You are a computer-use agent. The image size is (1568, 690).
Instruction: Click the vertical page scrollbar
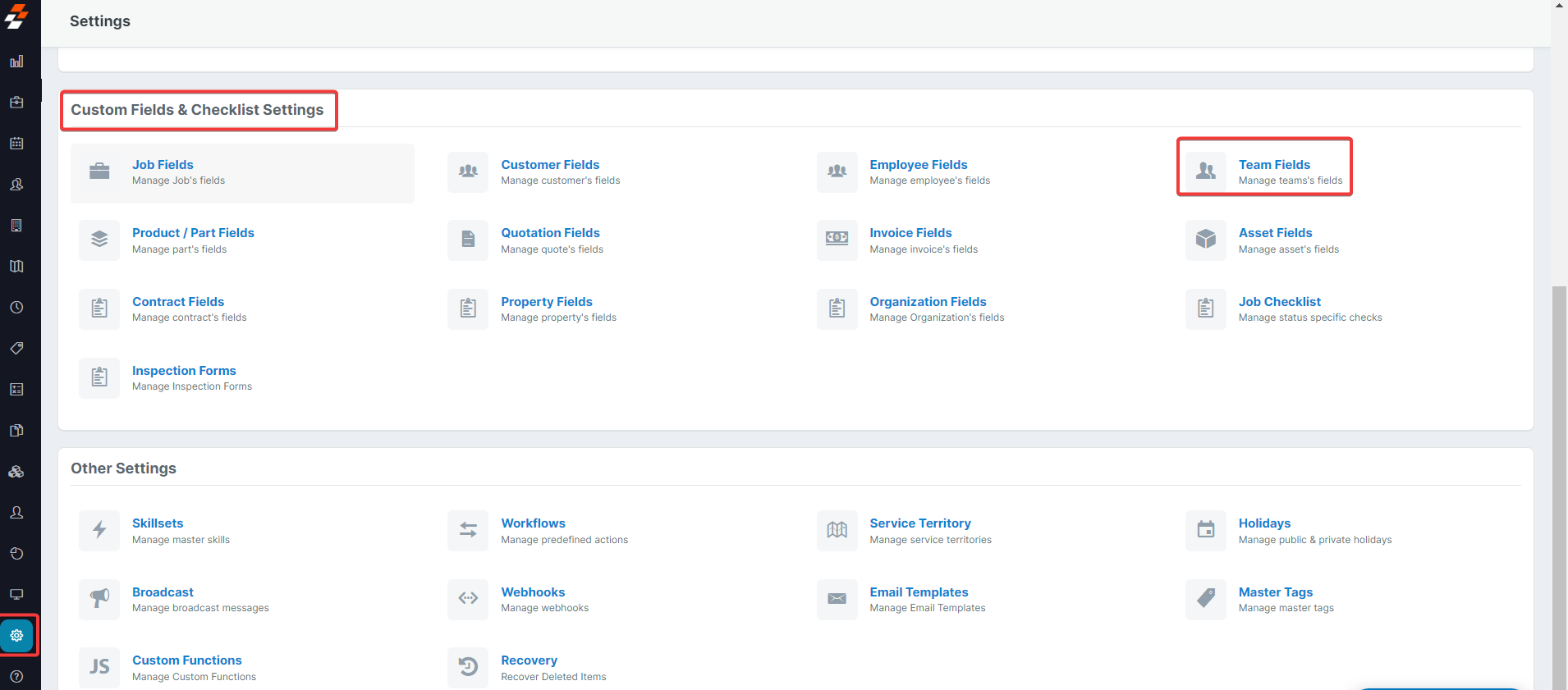pos(1559,484)
